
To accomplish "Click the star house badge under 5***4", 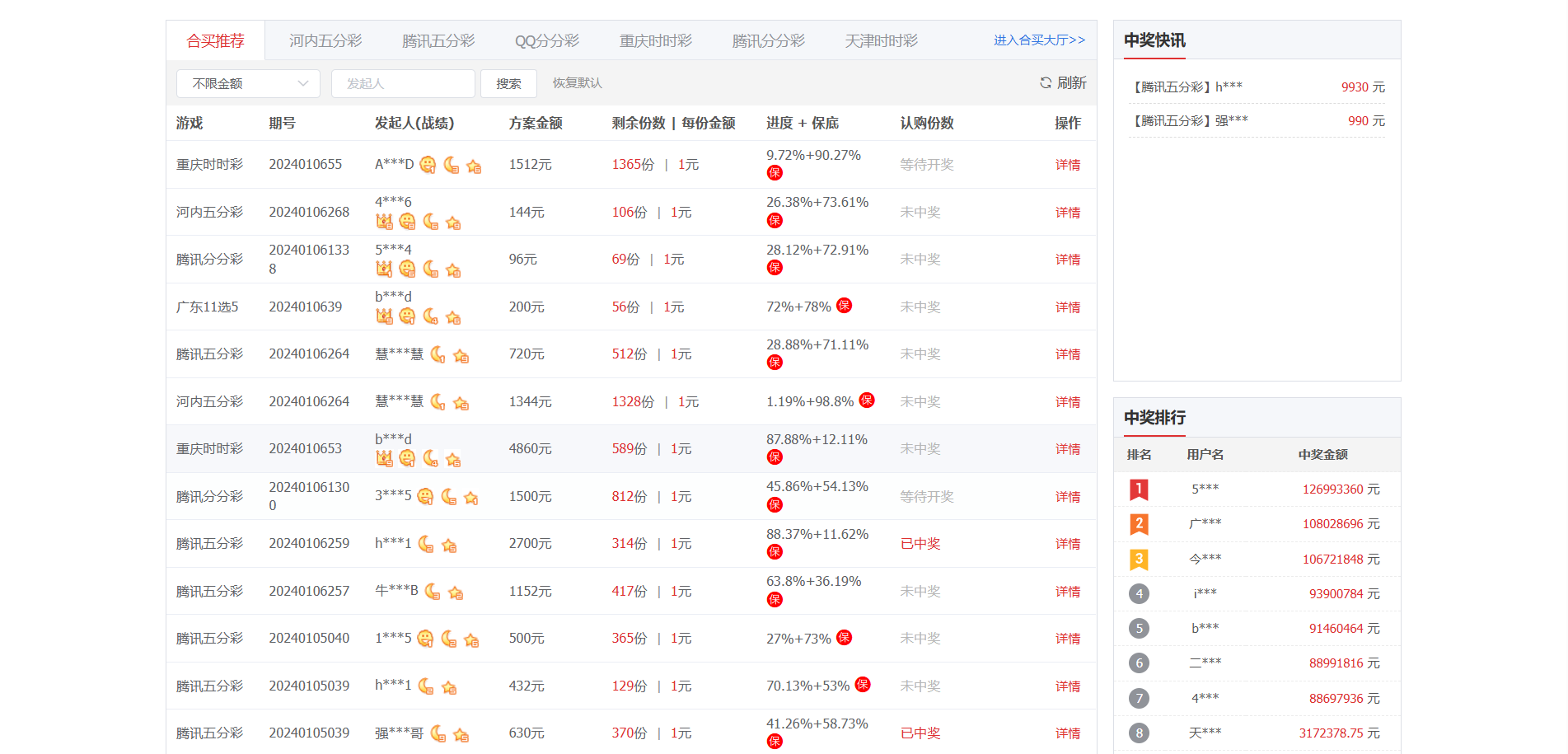I will pos(453,269).
